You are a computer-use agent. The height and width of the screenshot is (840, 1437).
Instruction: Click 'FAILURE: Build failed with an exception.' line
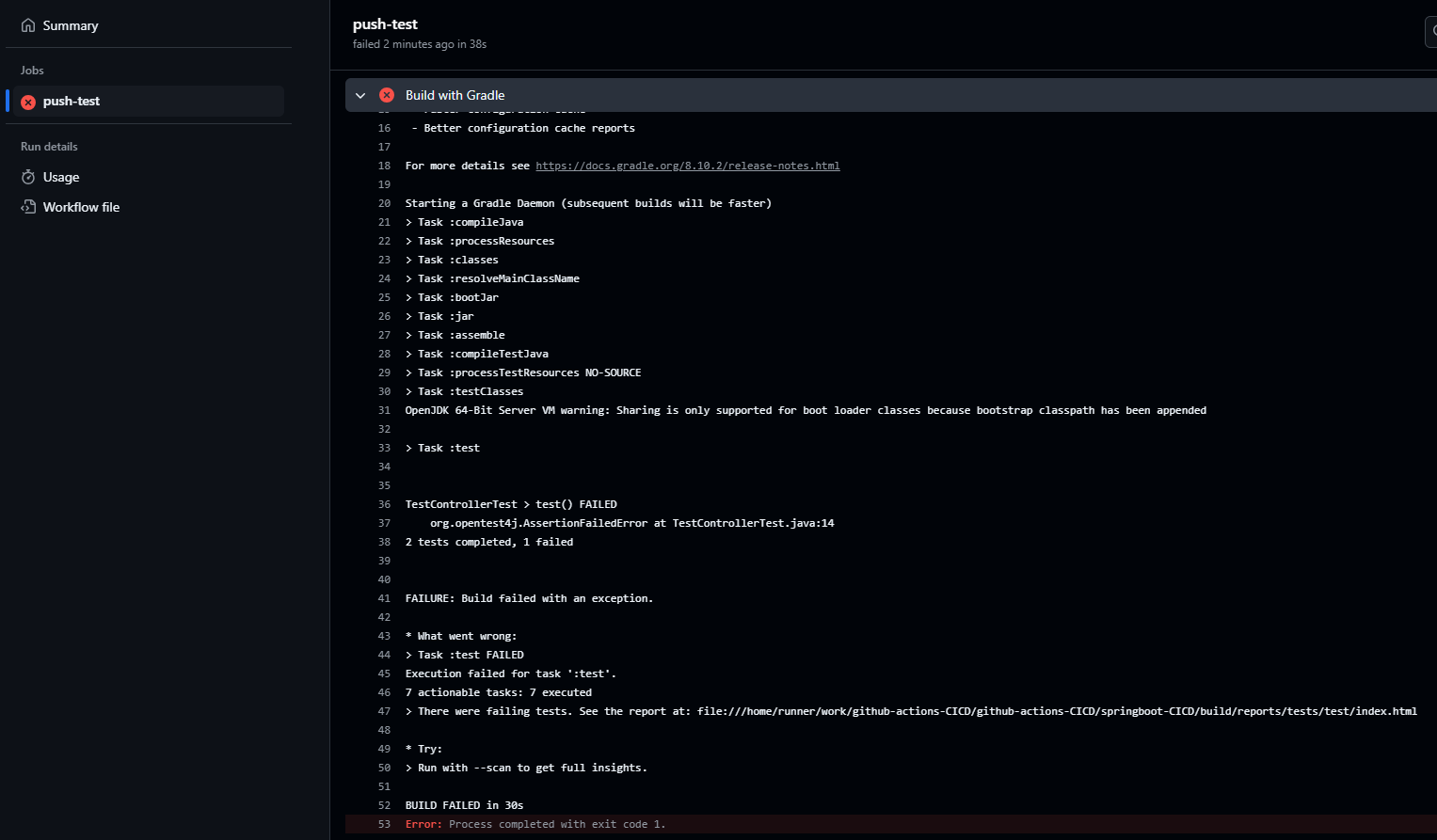(529, 598)
